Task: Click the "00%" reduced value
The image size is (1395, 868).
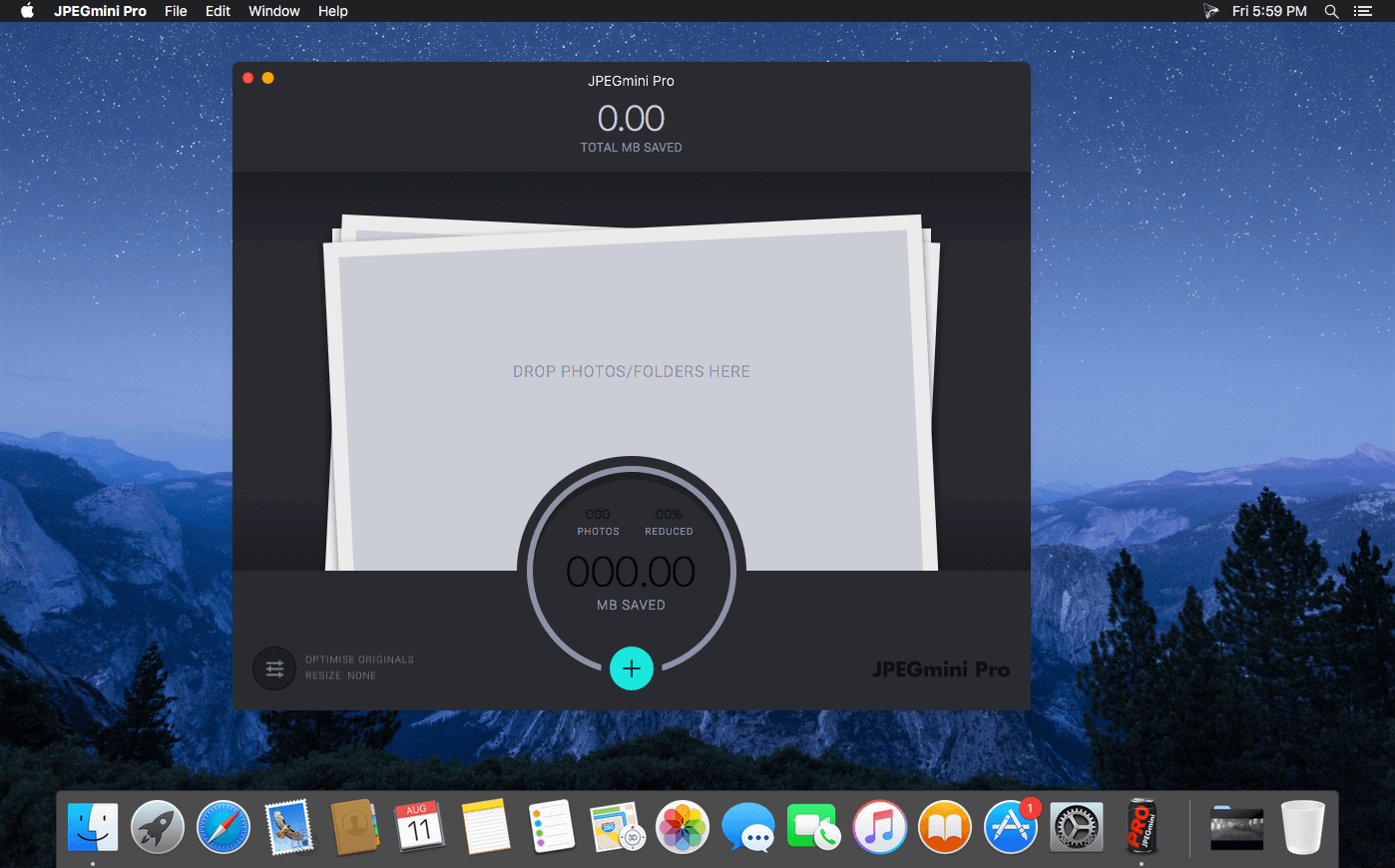Action: tap(669, 515)
